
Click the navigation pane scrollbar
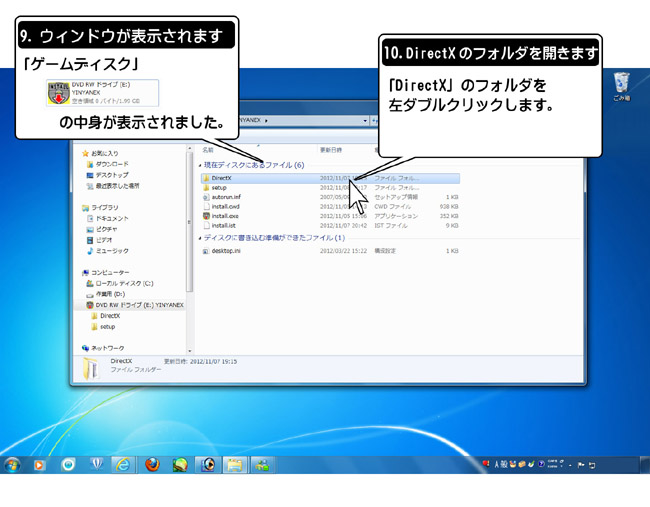pyautogui.click(x=189, y=222)
